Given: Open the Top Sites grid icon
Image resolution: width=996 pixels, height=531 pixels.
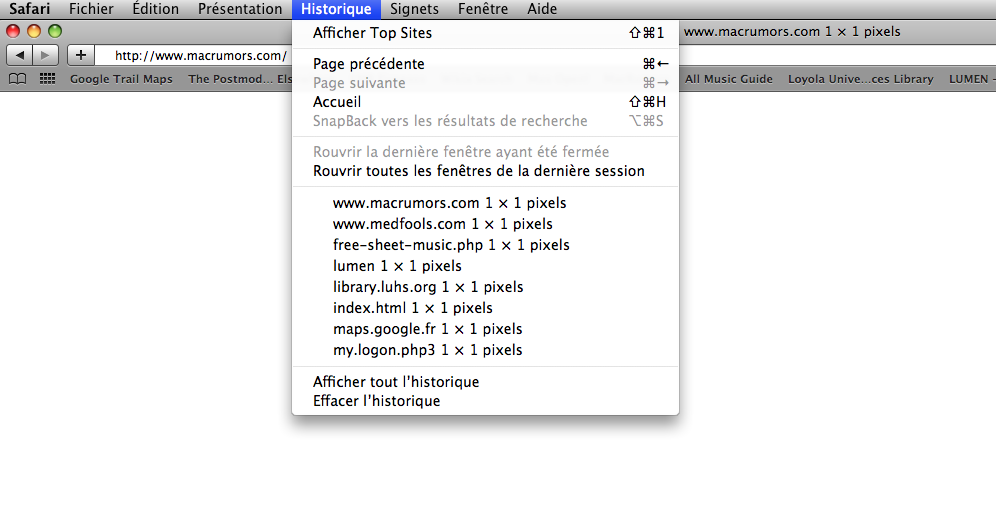Looking at the screenshot, I should coord(48,79).
